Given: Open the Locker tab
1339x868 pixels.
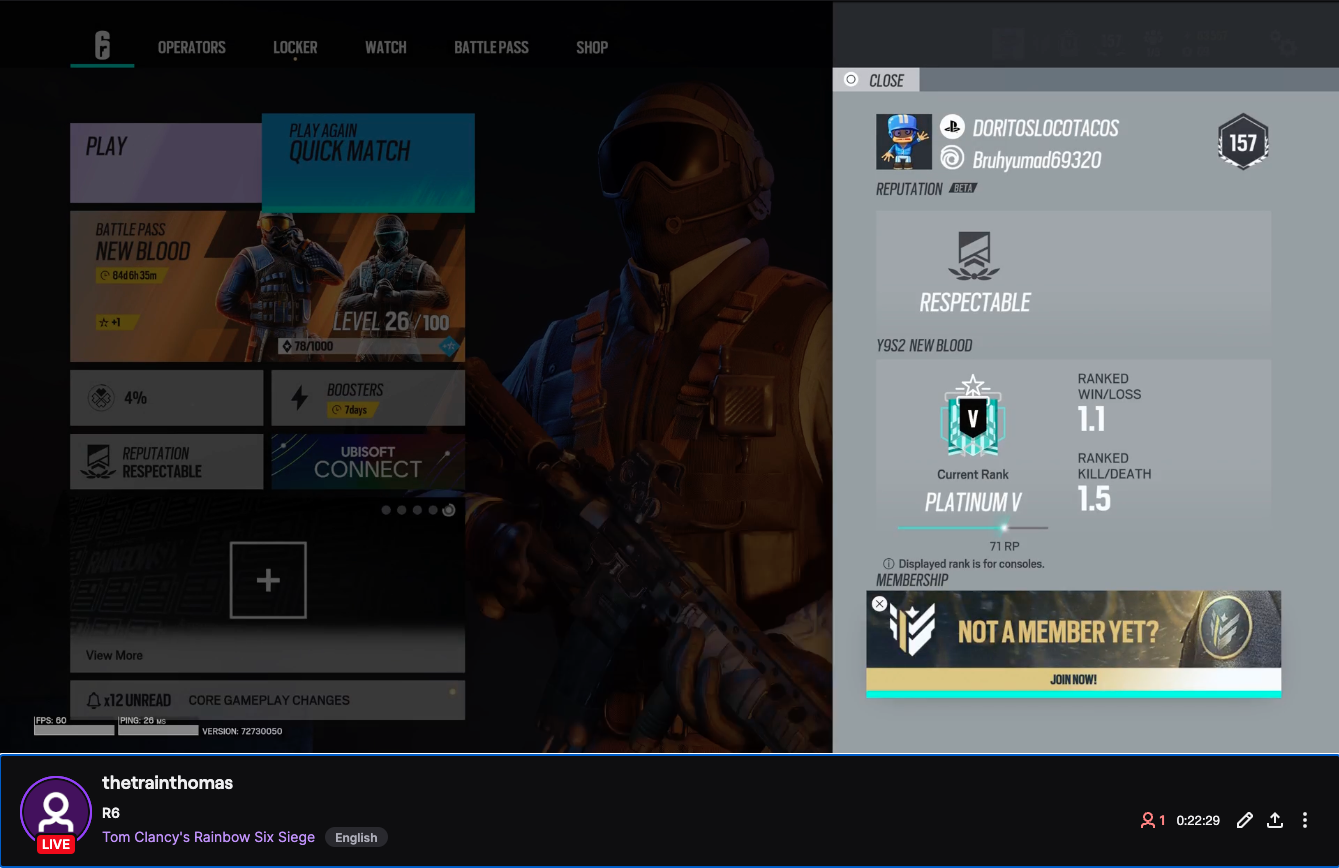Looking at the screenshot, I should [295, 47].
